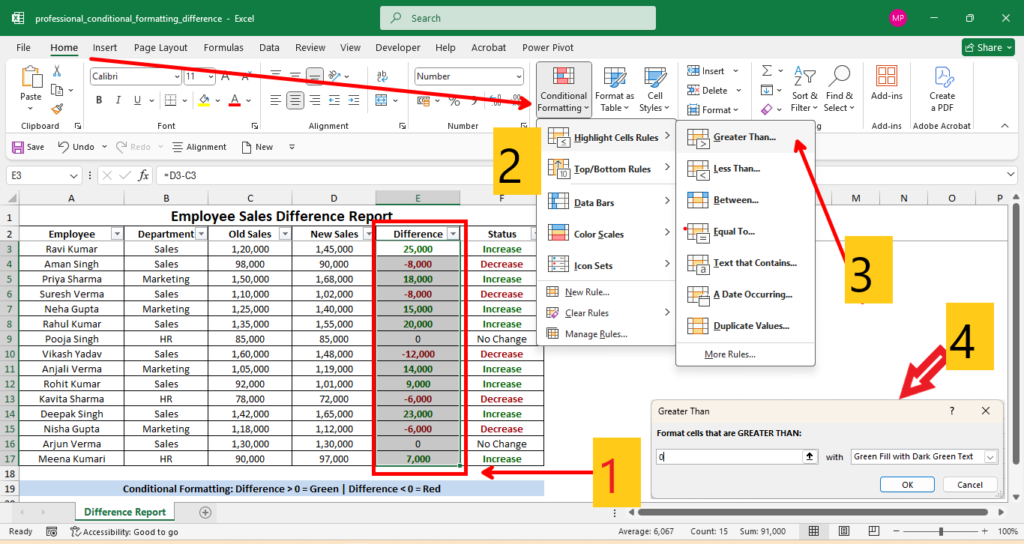Open the font name Calibri dropdown
1024x544 pixels.
[177, 76]
